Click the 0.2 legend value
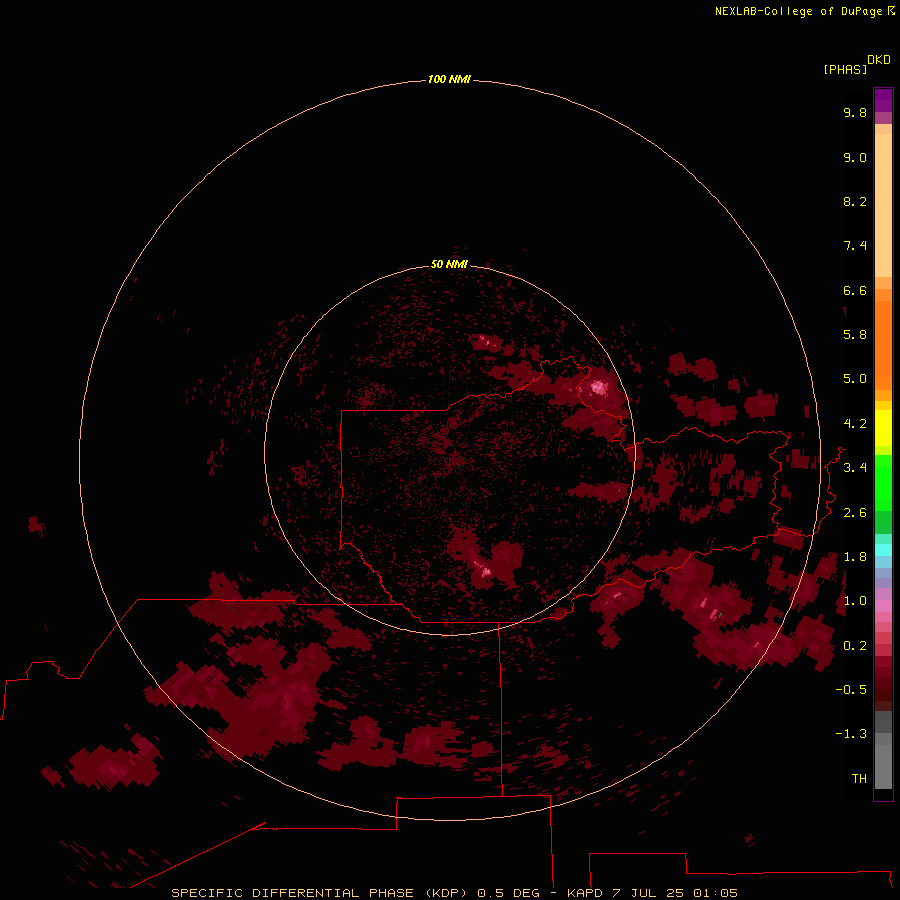The height and width of the screenshot is (900, 900). tap(855, 646)
